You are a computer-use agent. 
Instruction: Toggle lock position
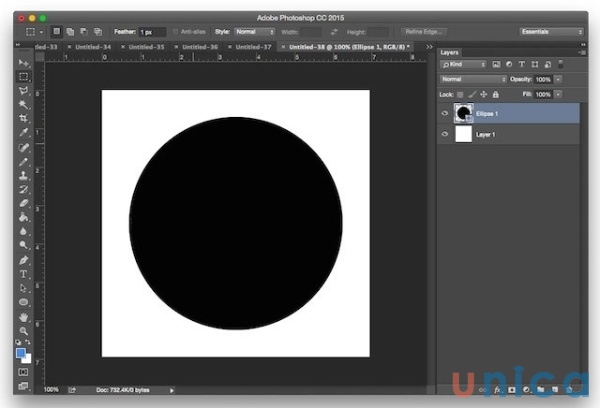pyautogui.click(x=484, y=94)
